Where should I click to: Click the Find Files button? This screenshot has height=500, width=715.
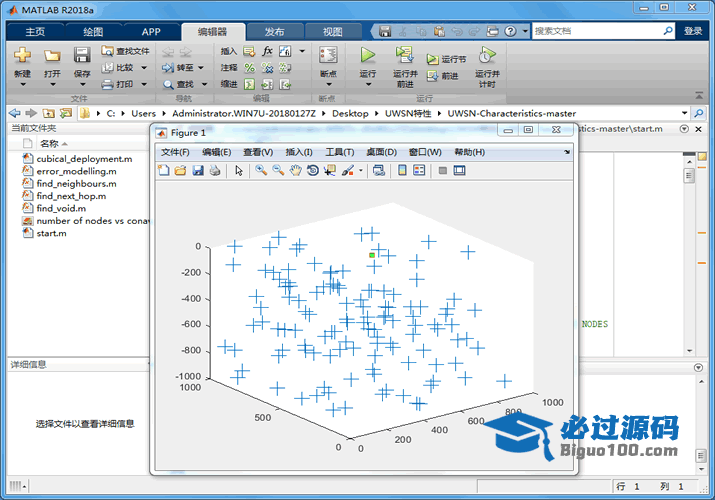(125, 51)
